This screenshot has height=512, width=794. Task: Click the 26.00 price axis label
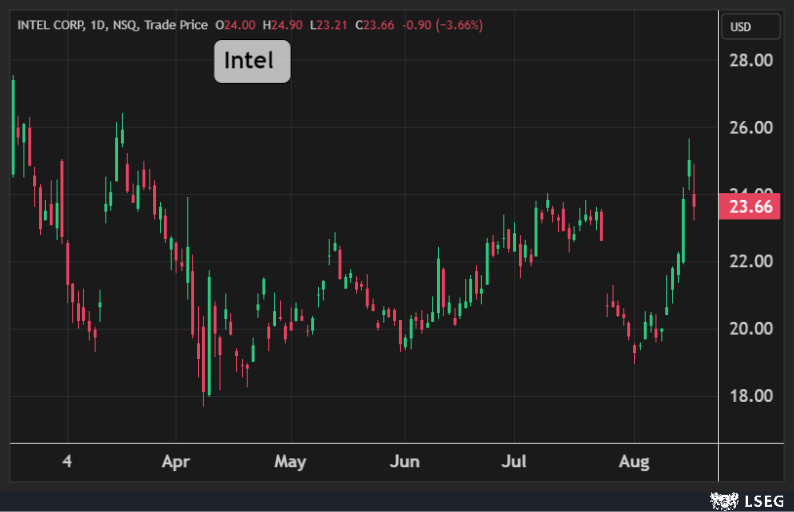[x=751, y=128]
